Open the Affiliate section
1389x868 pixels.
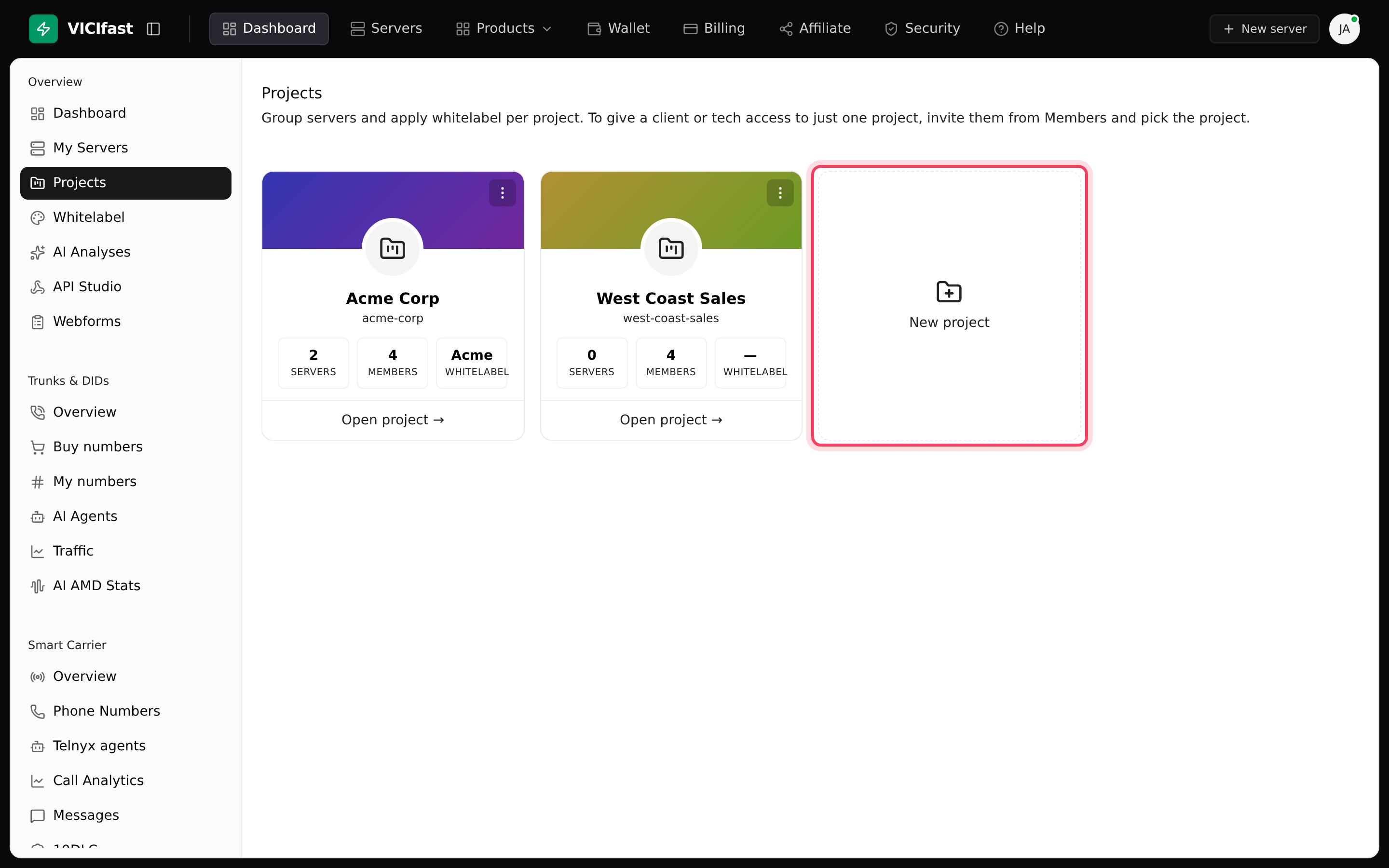(x=815, y=29)
